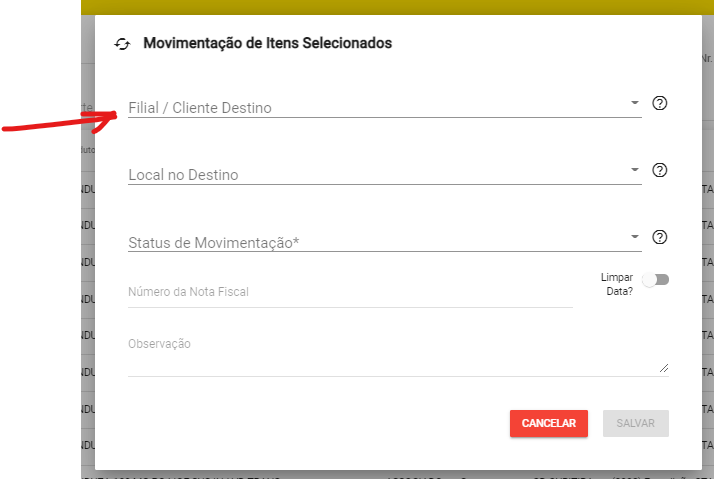Open help for Filial / Cliente Destino
714x479 pixels.
[x=659, y=103]
